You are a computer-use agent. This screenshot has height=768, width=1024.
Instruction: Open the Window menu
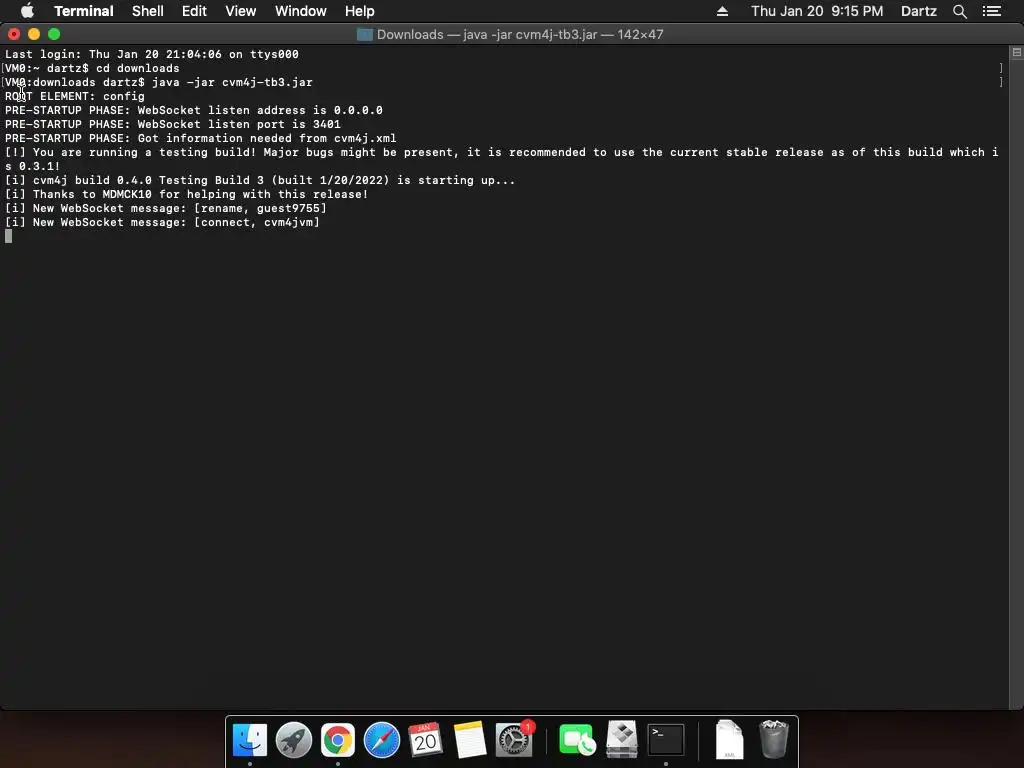tap(300, 11)
